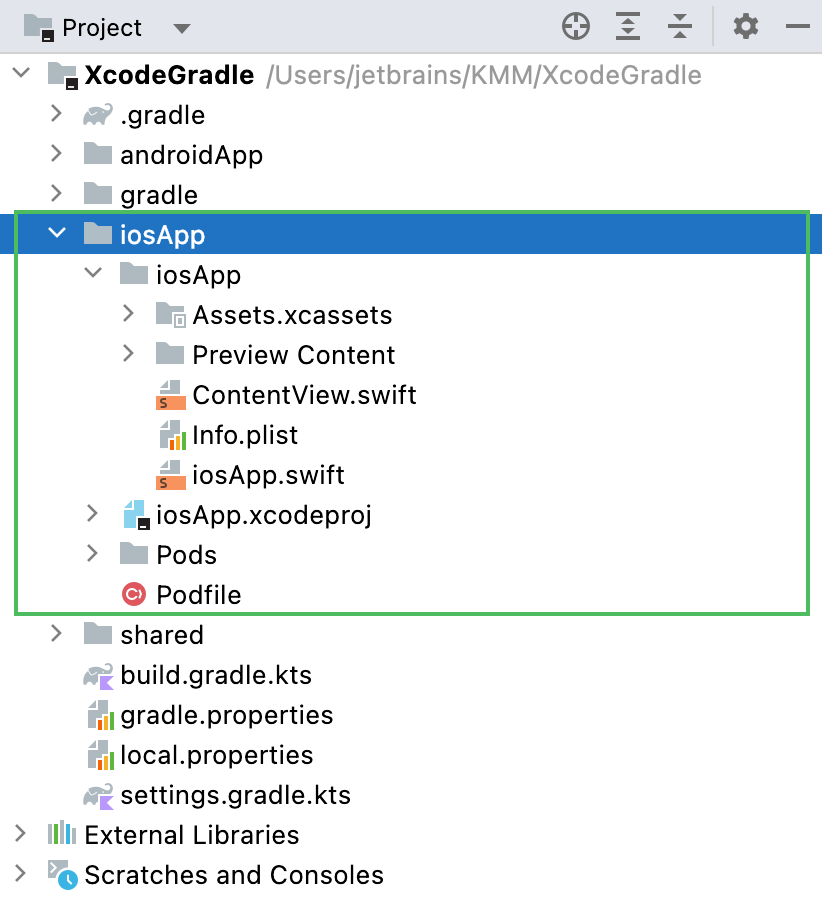Screen dimensions: 822x914
Task: Click the Select Opened File target icon
Action: (x=576, y=27)
